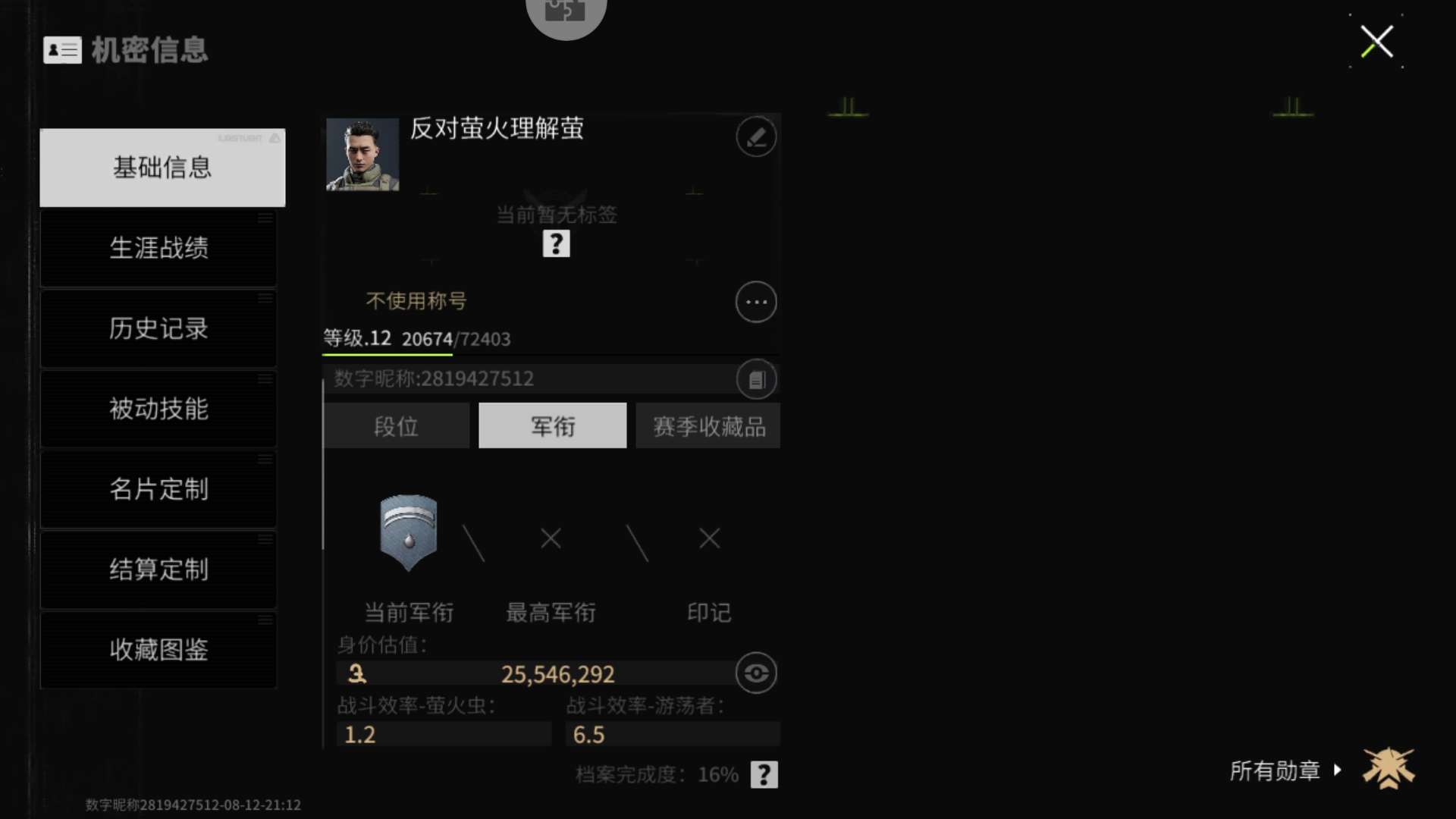Select the 军衔 tab
Screen dimensions: 1456x819
(553, 425)
